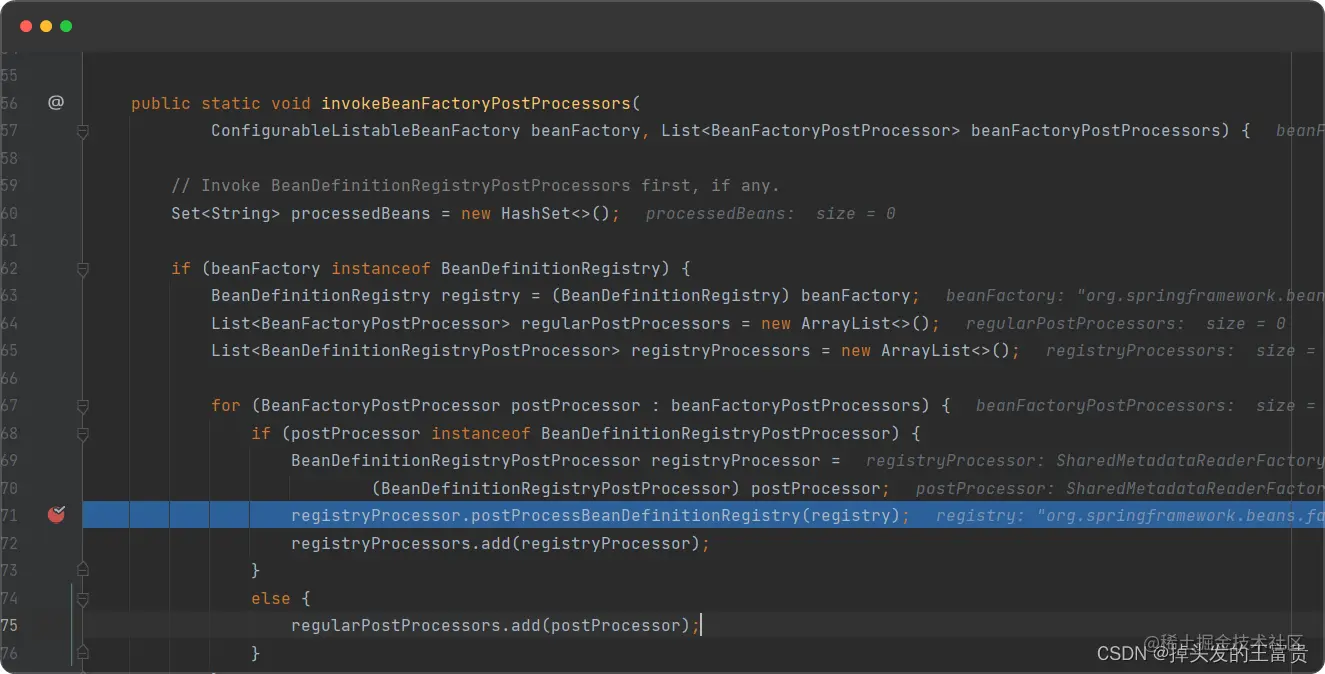This screenshot has width=1325, height=674.
Task: Click the red close window button
Action: [26, 26]
